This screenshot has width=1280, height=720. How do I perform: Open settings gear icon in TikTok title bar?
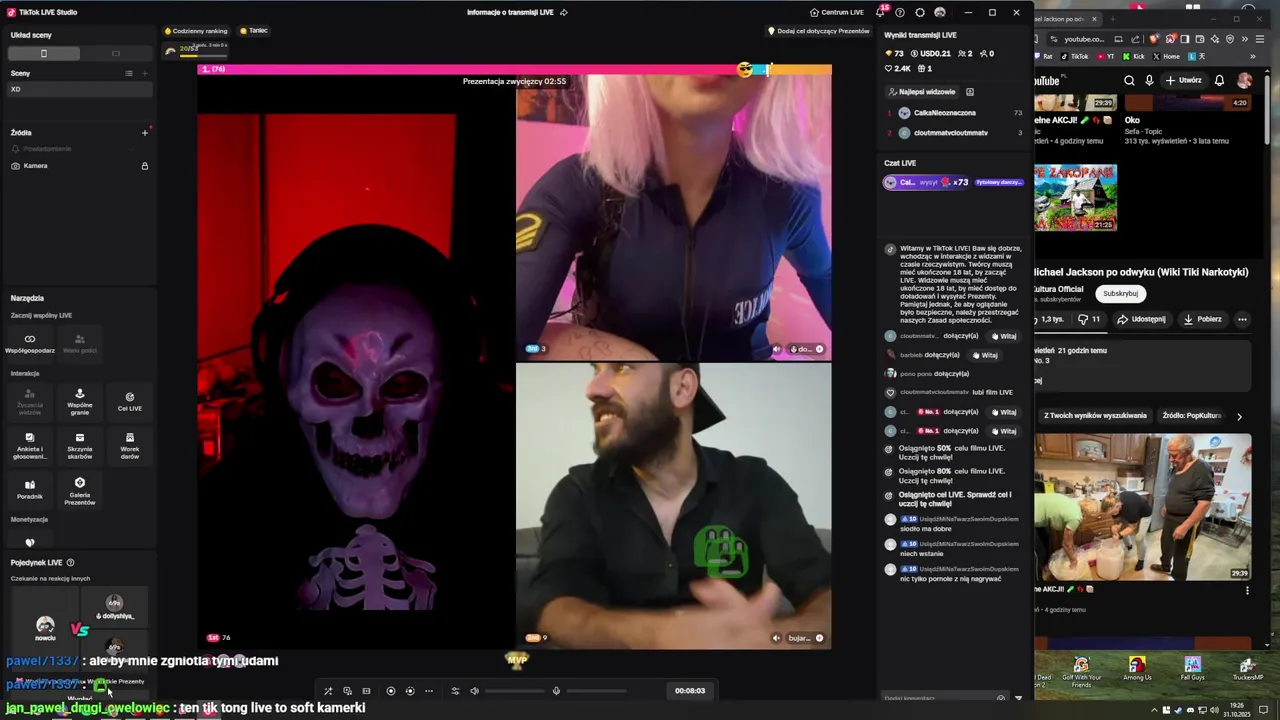coord(920,12)
